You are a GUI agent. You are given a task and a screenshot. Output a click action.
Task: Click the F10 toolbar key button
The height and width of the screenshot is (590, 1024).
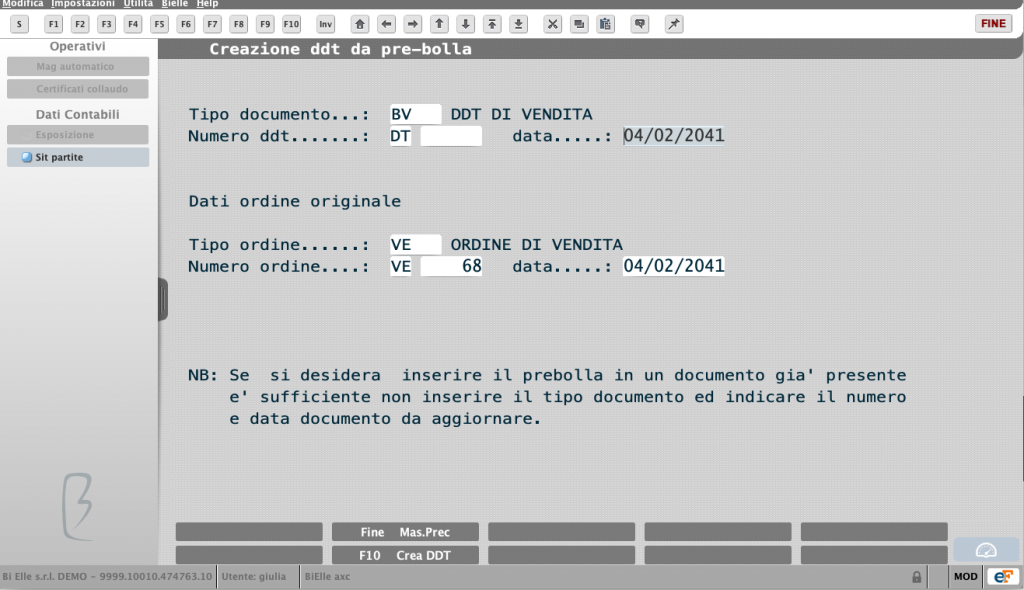[x=291, y=24]
